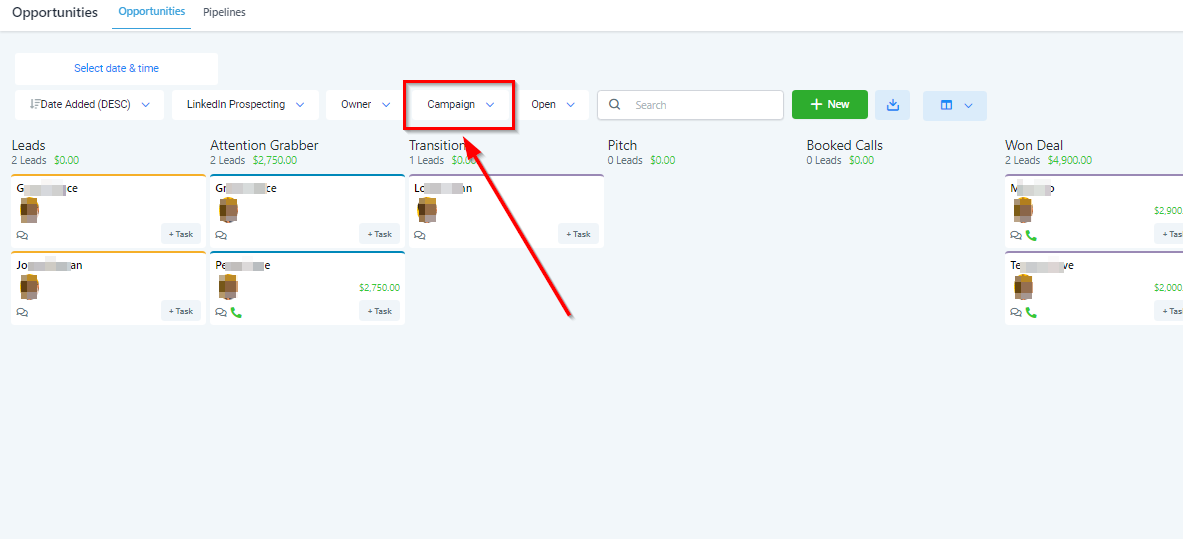Image resolution: width=1183 pixels, height=539 pixels.
Task: Open conversation icon on bottom Leads card
Action: tap(22, 312)
